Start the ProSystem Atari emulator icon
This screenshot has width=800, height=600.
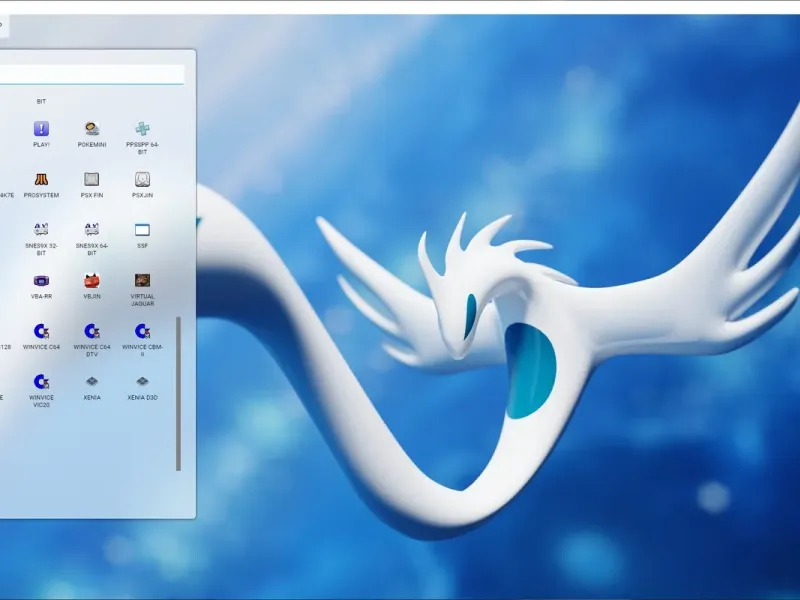[41, 179]
